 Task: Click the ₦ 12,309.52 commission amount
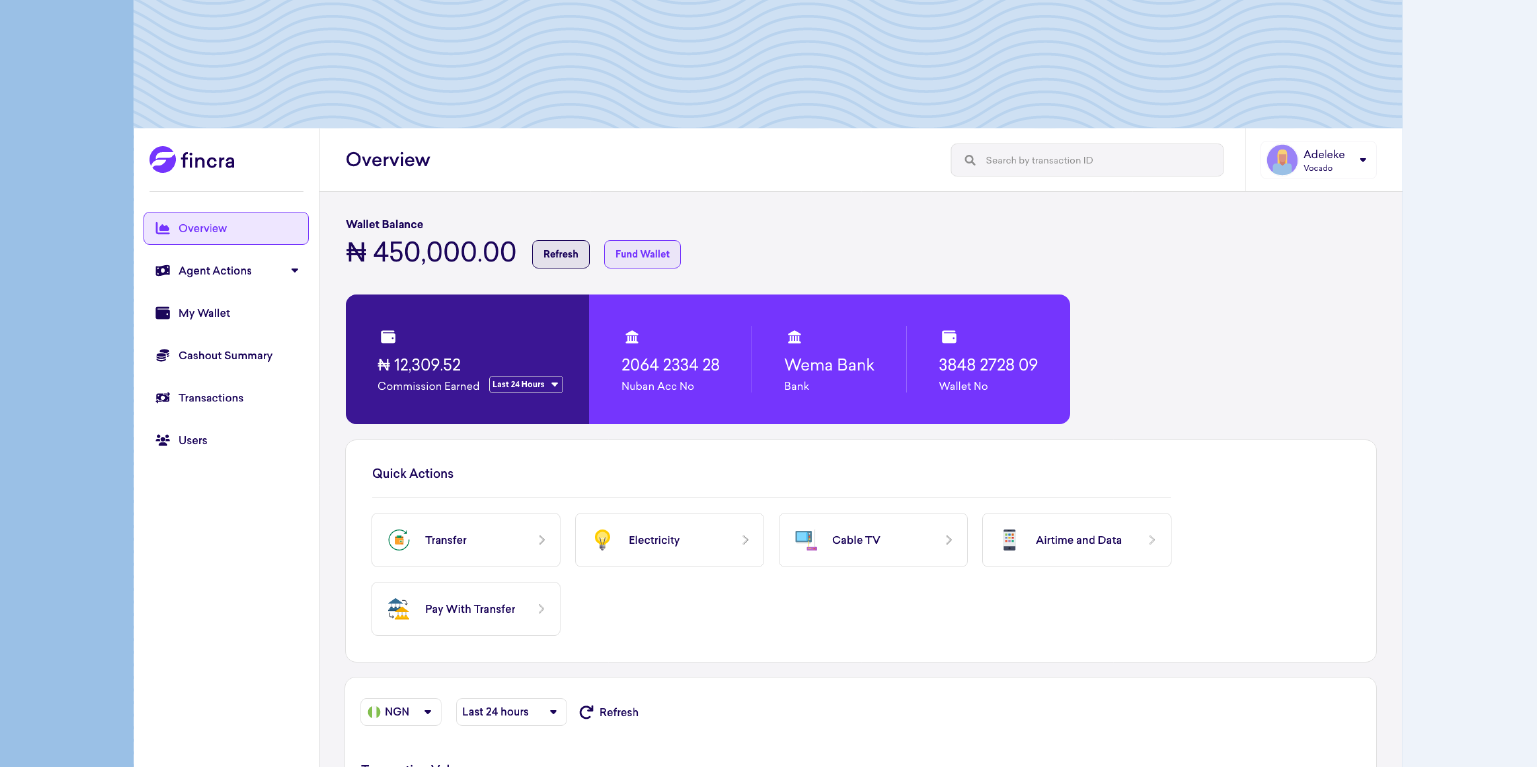[x=419, y=365]
